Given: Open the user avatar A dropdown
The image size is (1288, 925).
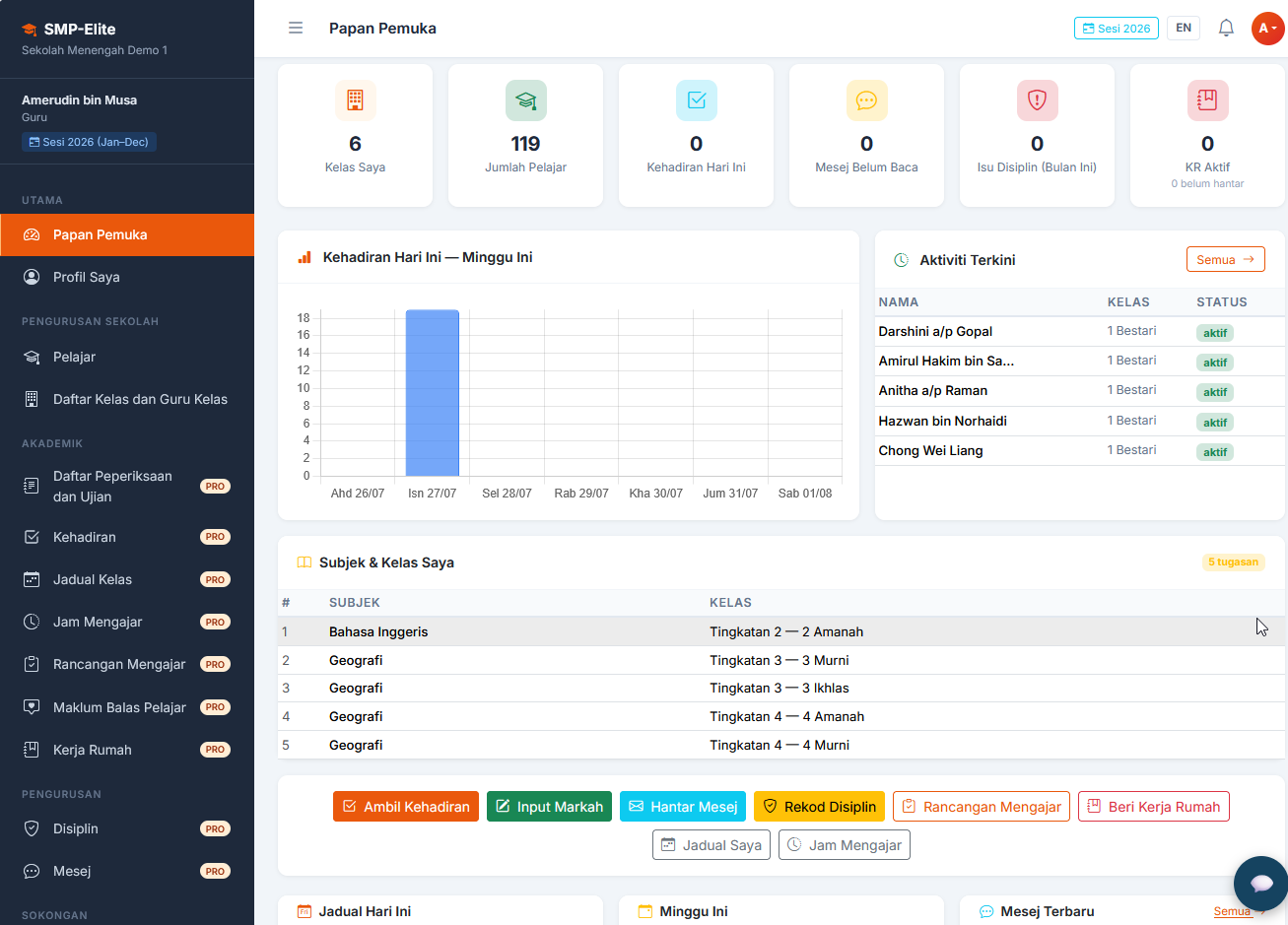Looking at the screenshot, I should tap(1267, 28).
